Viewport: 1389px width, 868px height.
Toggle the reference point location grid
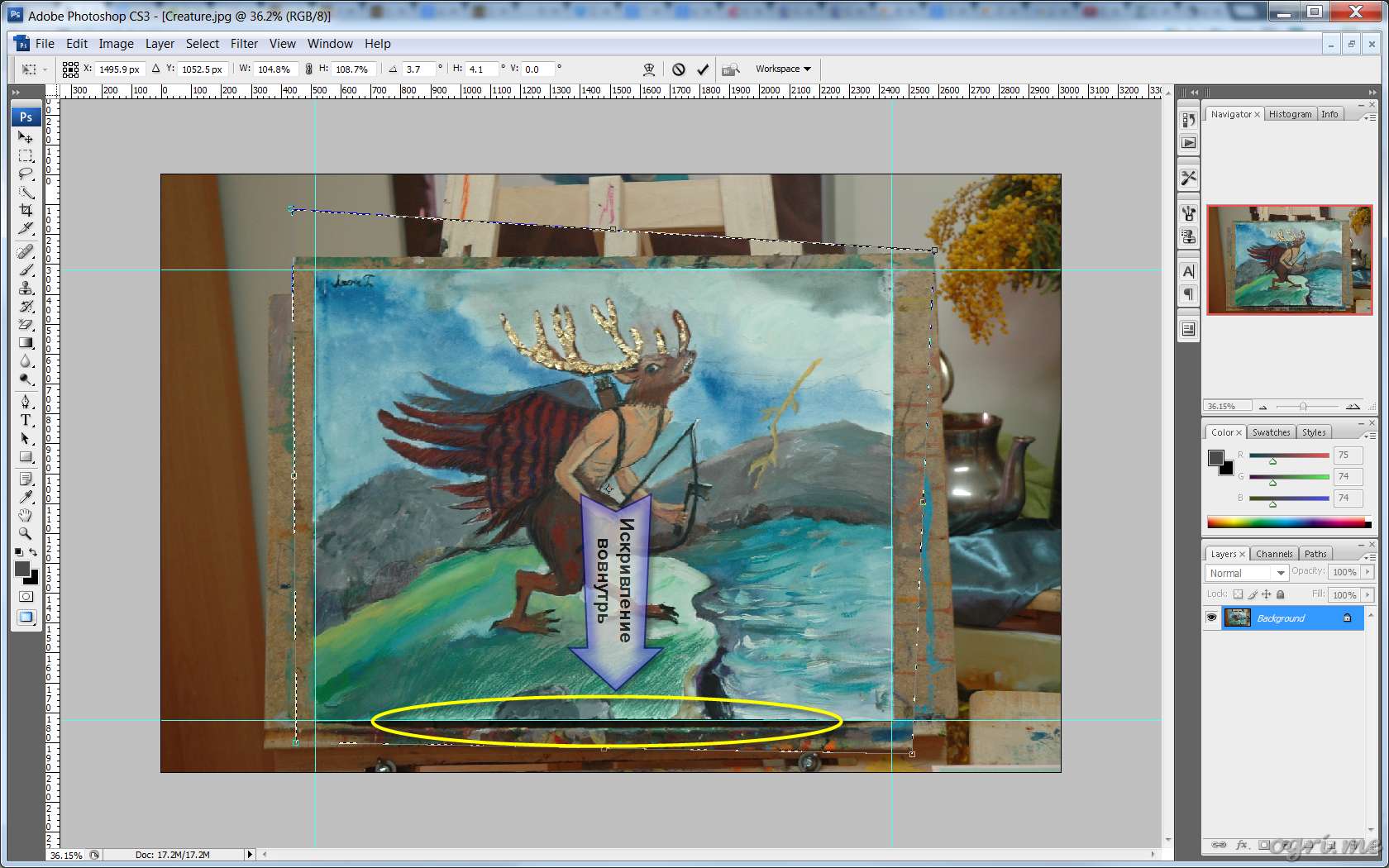70,69
